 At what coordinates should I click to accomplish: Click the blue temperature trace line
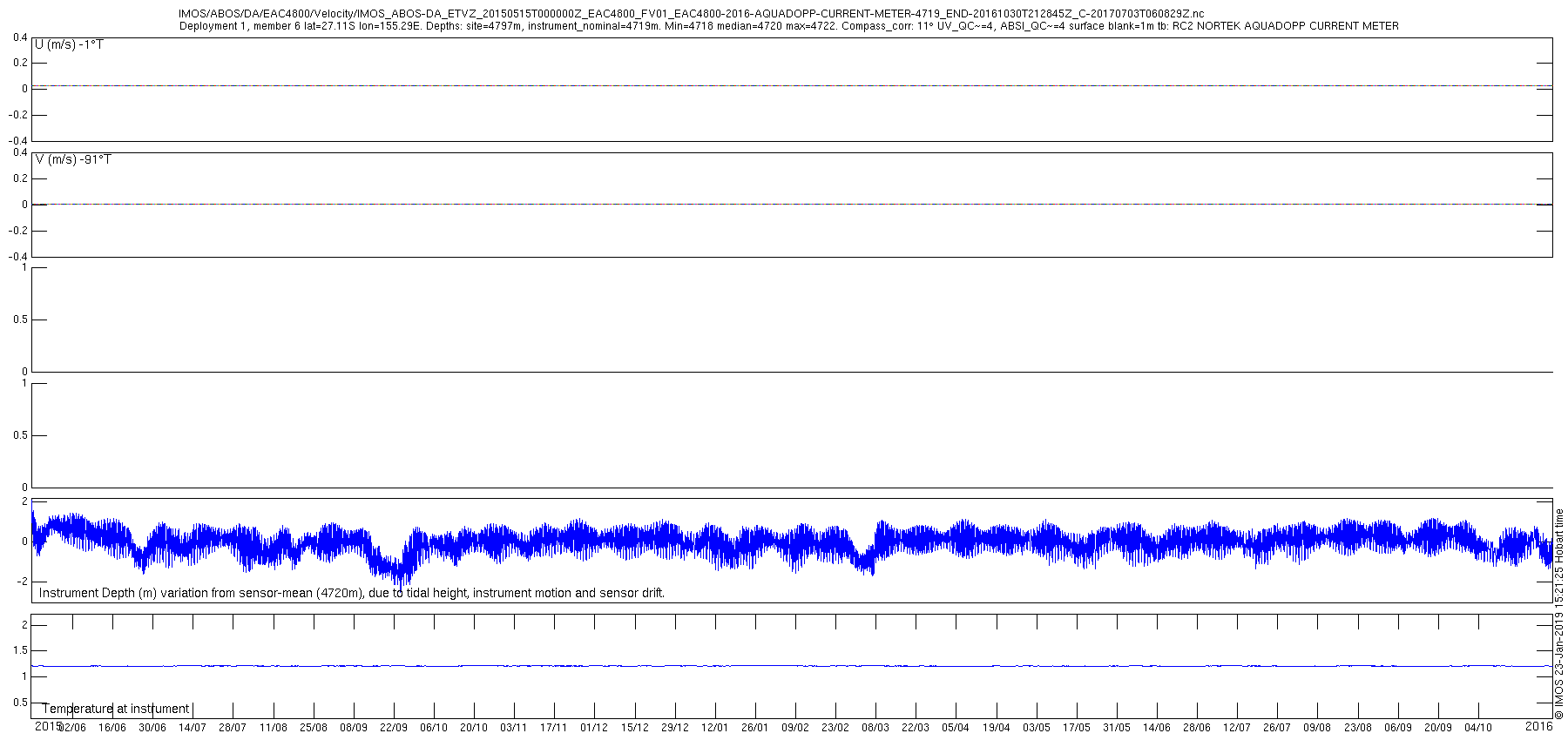pos(791,666)
